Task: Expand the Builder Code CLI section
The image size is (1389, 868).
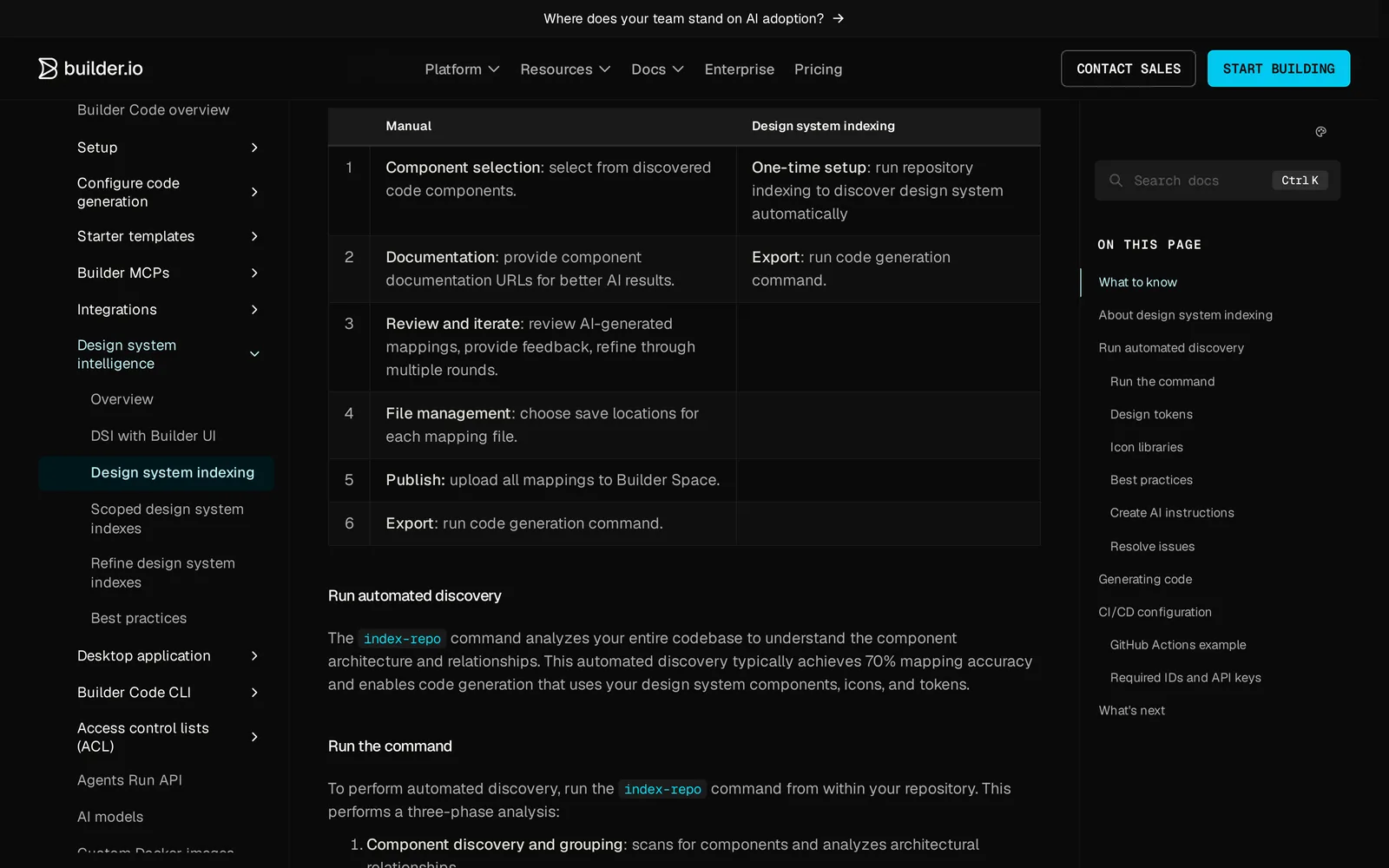Action: click(x=168, y=692)
